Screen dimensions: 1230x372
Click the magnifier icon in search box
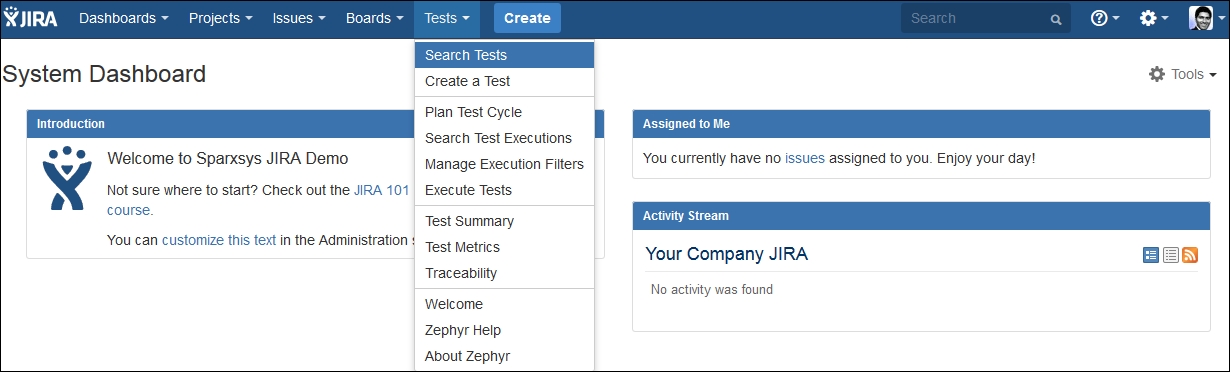point(1055,19)
